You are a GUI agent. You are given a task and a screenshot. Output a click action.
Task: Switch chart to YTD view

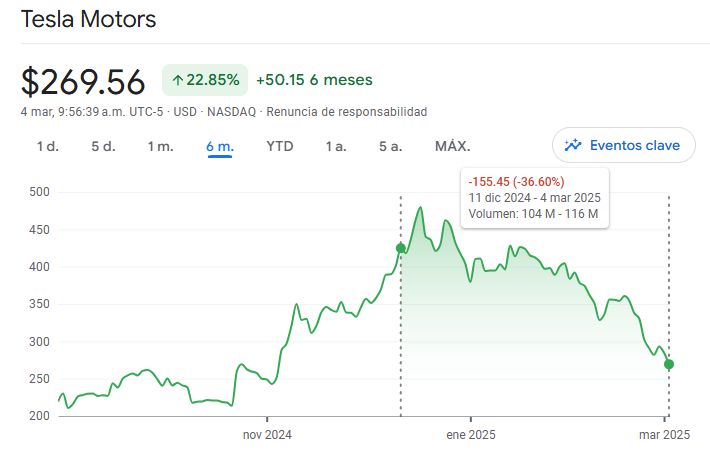[280, 146]
